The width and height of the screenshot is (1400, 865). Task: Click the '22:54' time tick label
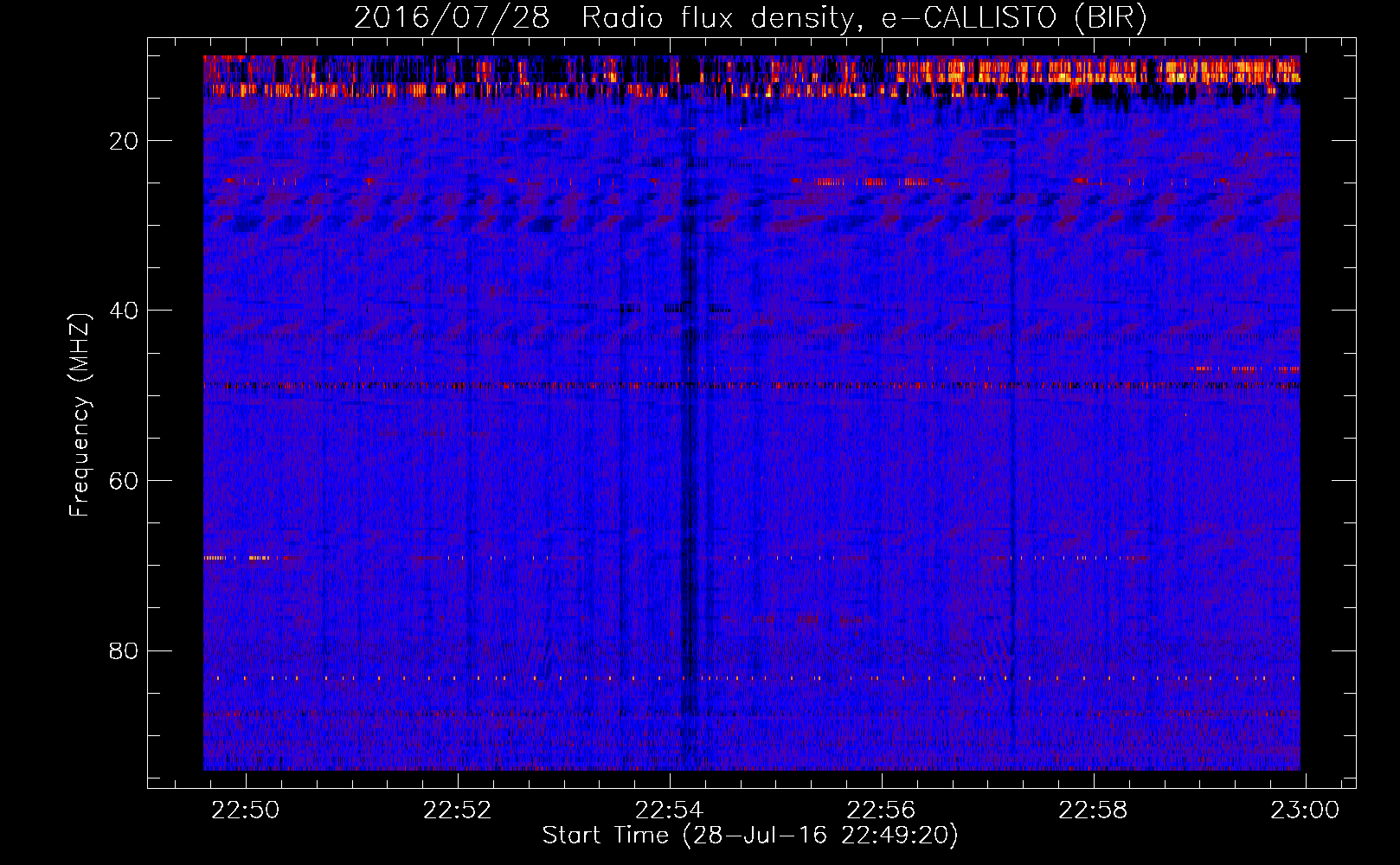point(670,811)
